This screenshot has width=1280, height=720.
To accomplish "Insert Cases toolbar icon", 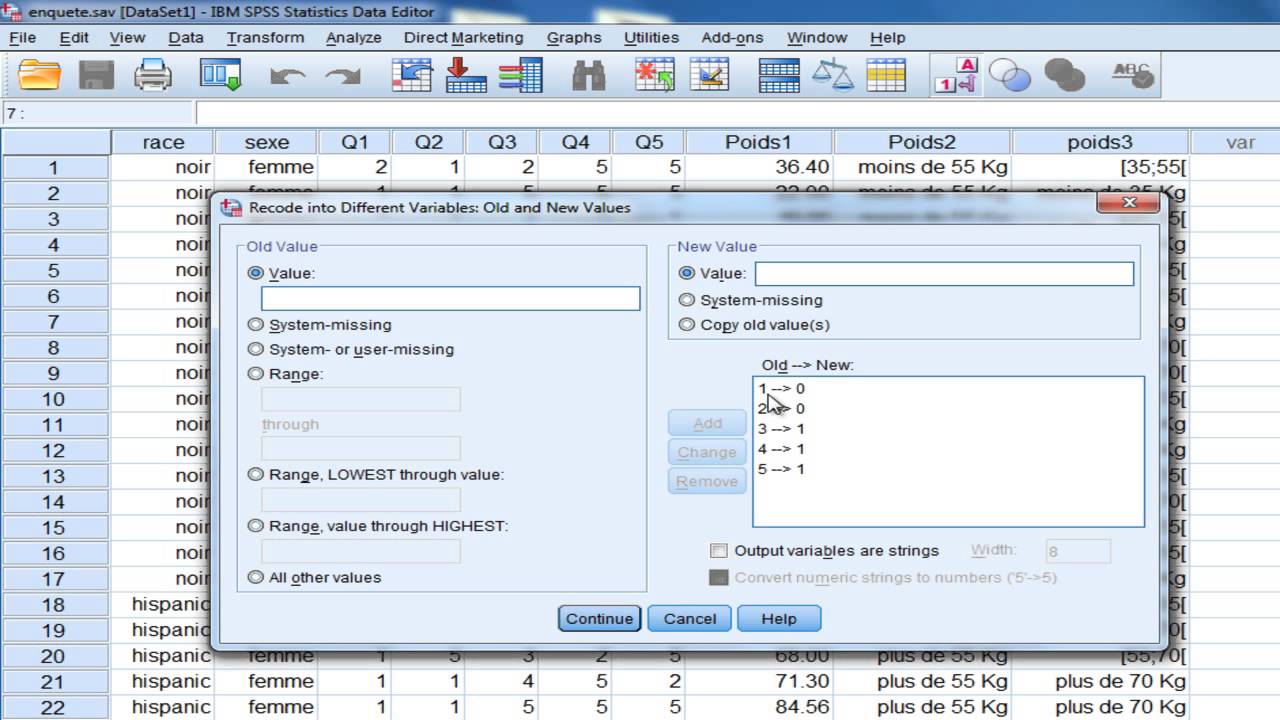I will click(x=655, y=75).
